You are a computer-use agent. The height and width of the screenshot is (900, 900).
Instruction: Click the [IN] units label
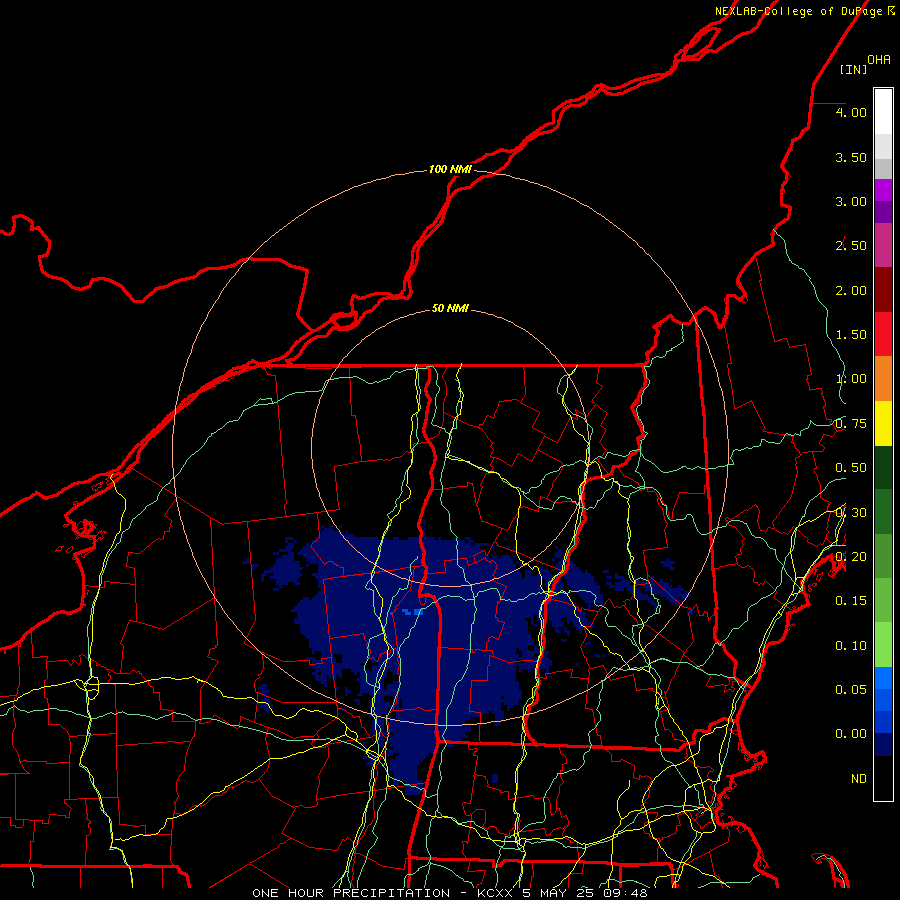pos(854,69)
